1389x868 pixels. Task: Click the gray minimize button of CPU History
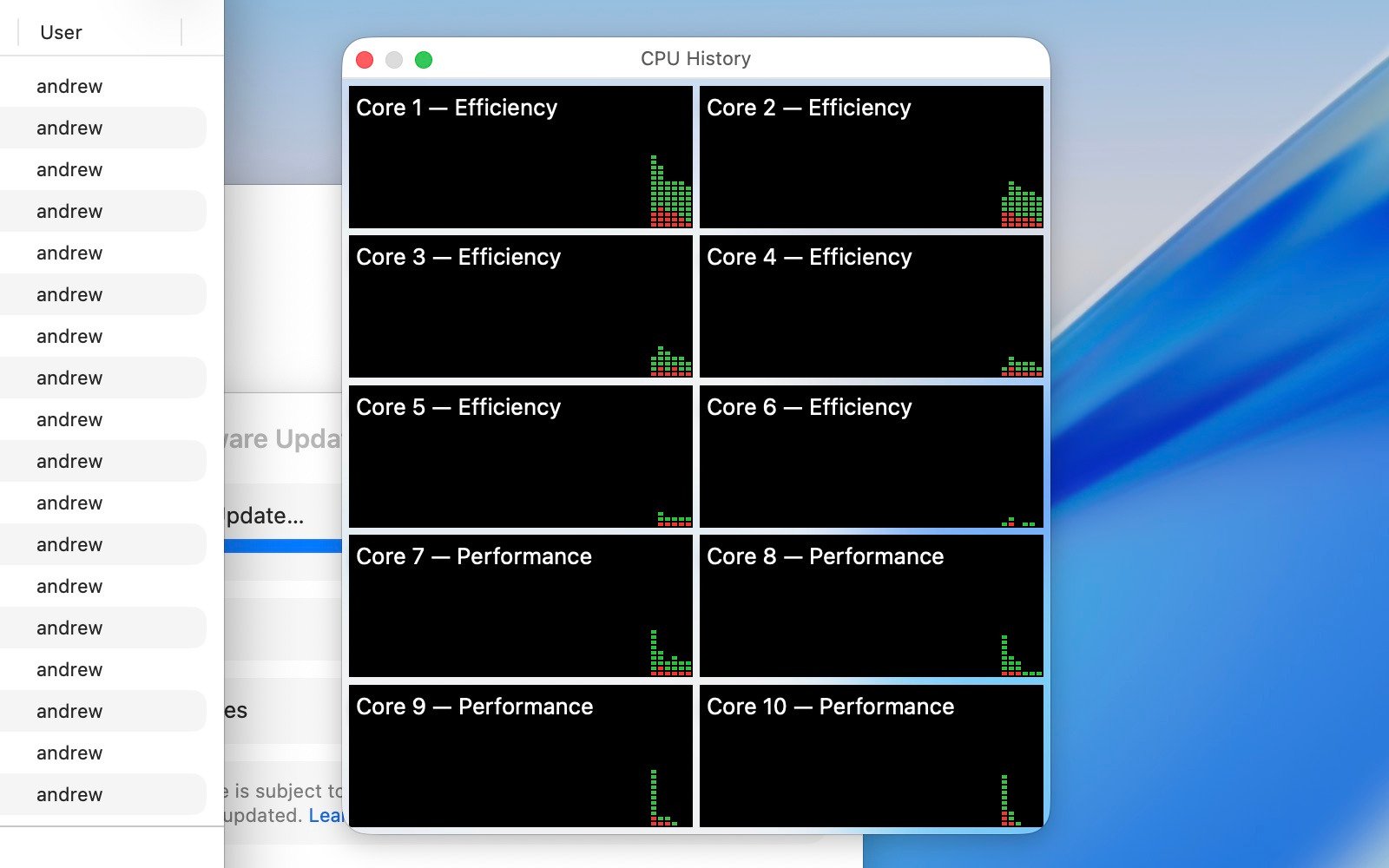point(394,60)
